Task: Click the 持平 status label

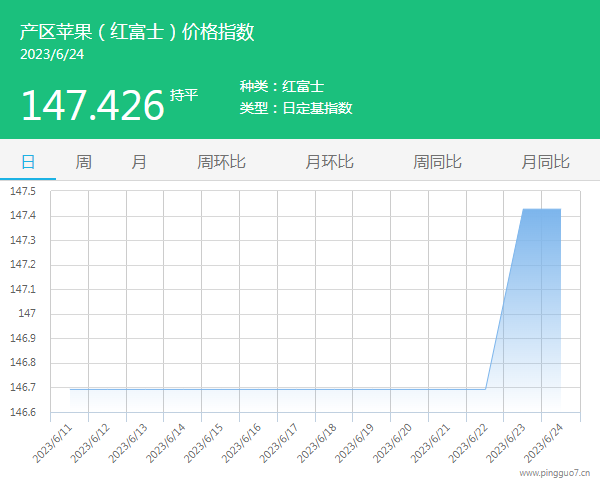Action: [184, 95]
